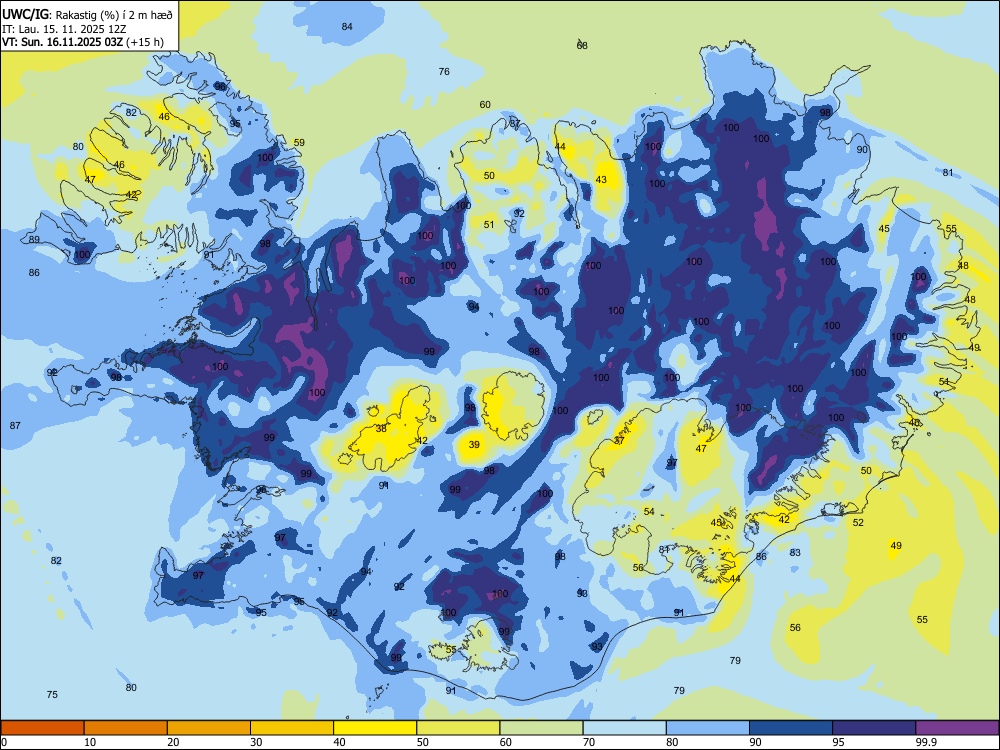The height and width of the screenshot is (750, 1000).
Task: Click the 10–20 orange legend swatch
Action: (126, 728)
